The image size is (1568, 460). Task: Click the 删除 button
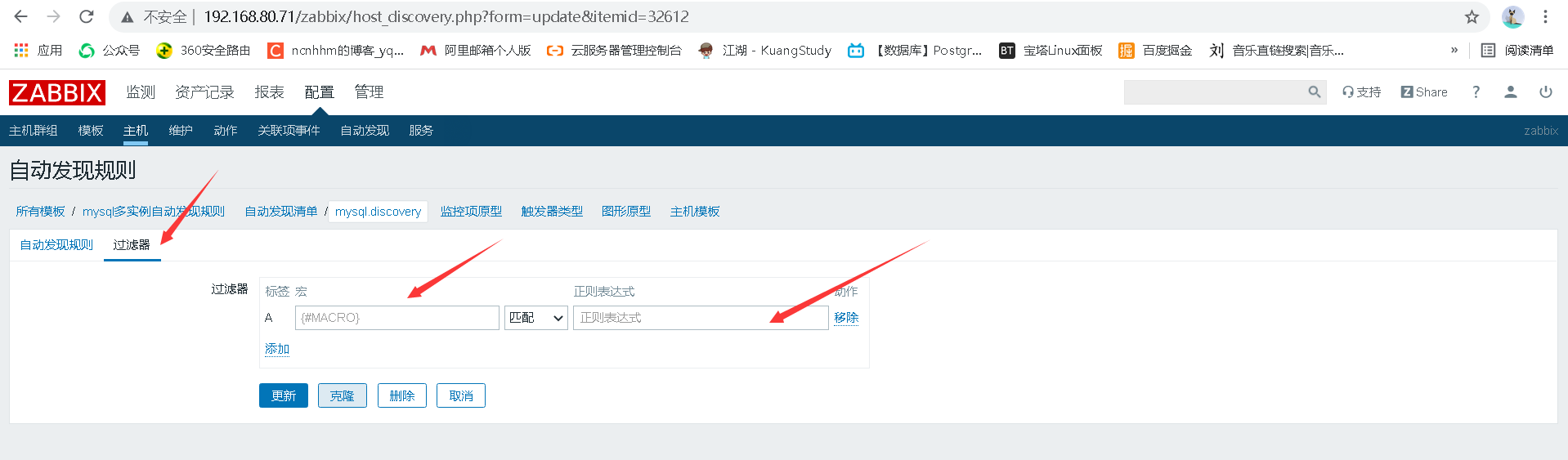[402, 395]
